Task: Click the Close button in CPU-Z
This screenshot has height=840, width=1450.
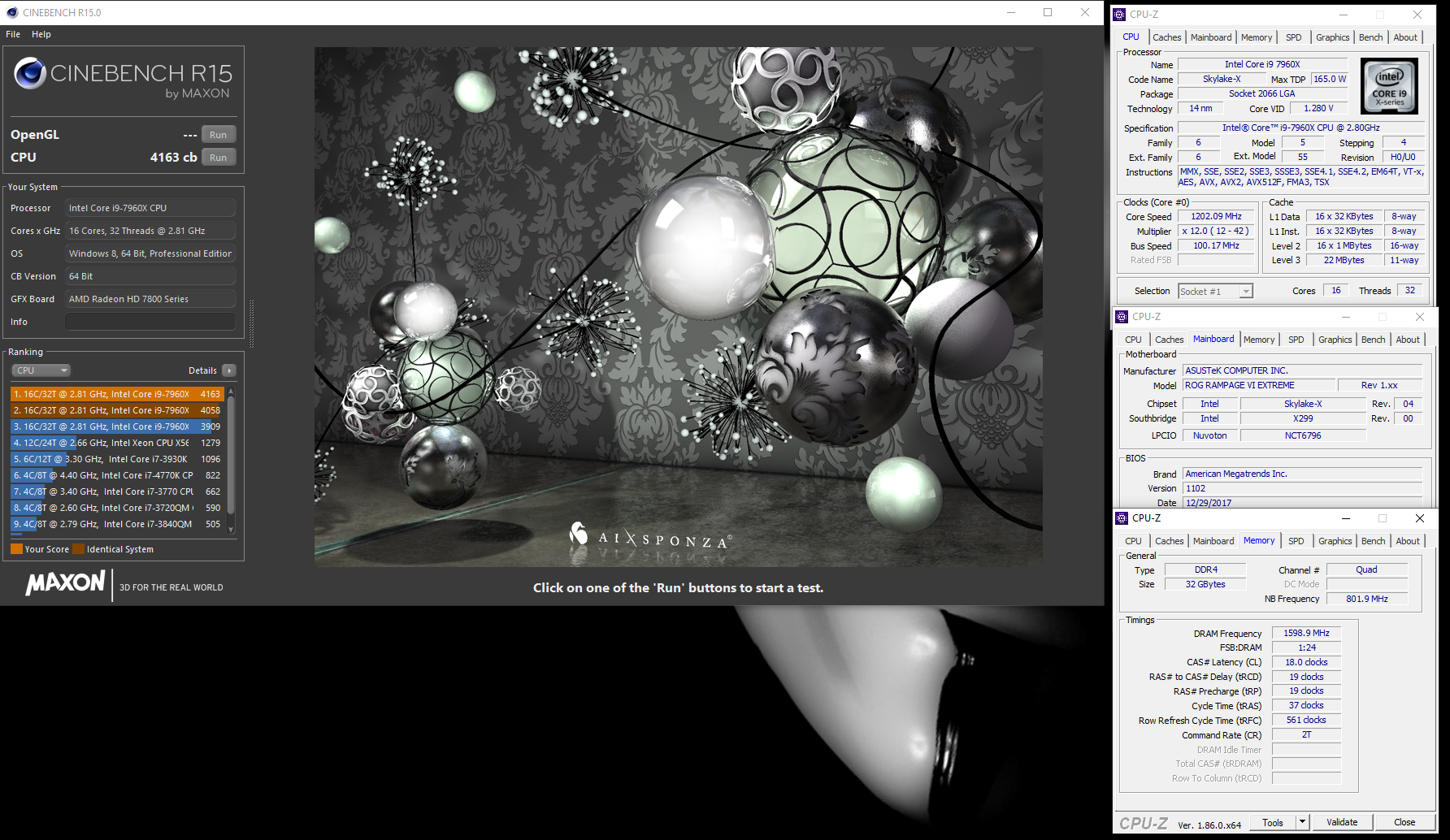Action: (x=1404, y=822)
